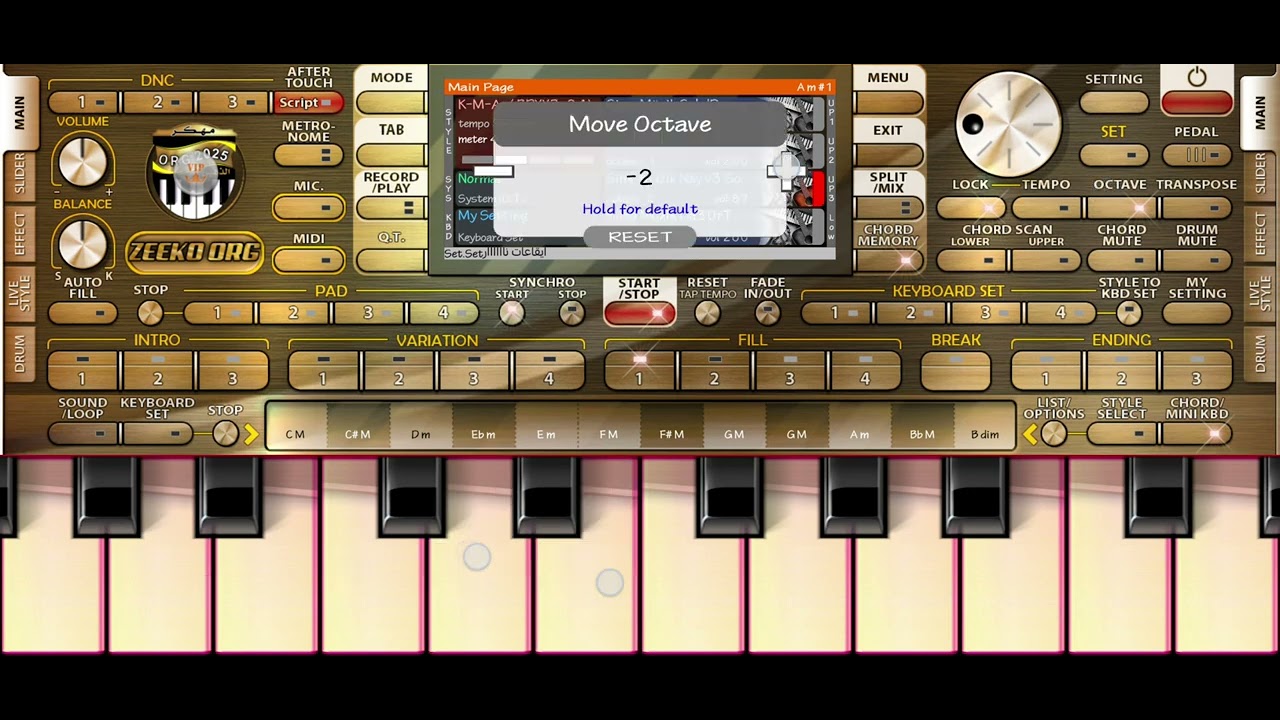
Task: Click the Break button
Action: coord(955,370)
